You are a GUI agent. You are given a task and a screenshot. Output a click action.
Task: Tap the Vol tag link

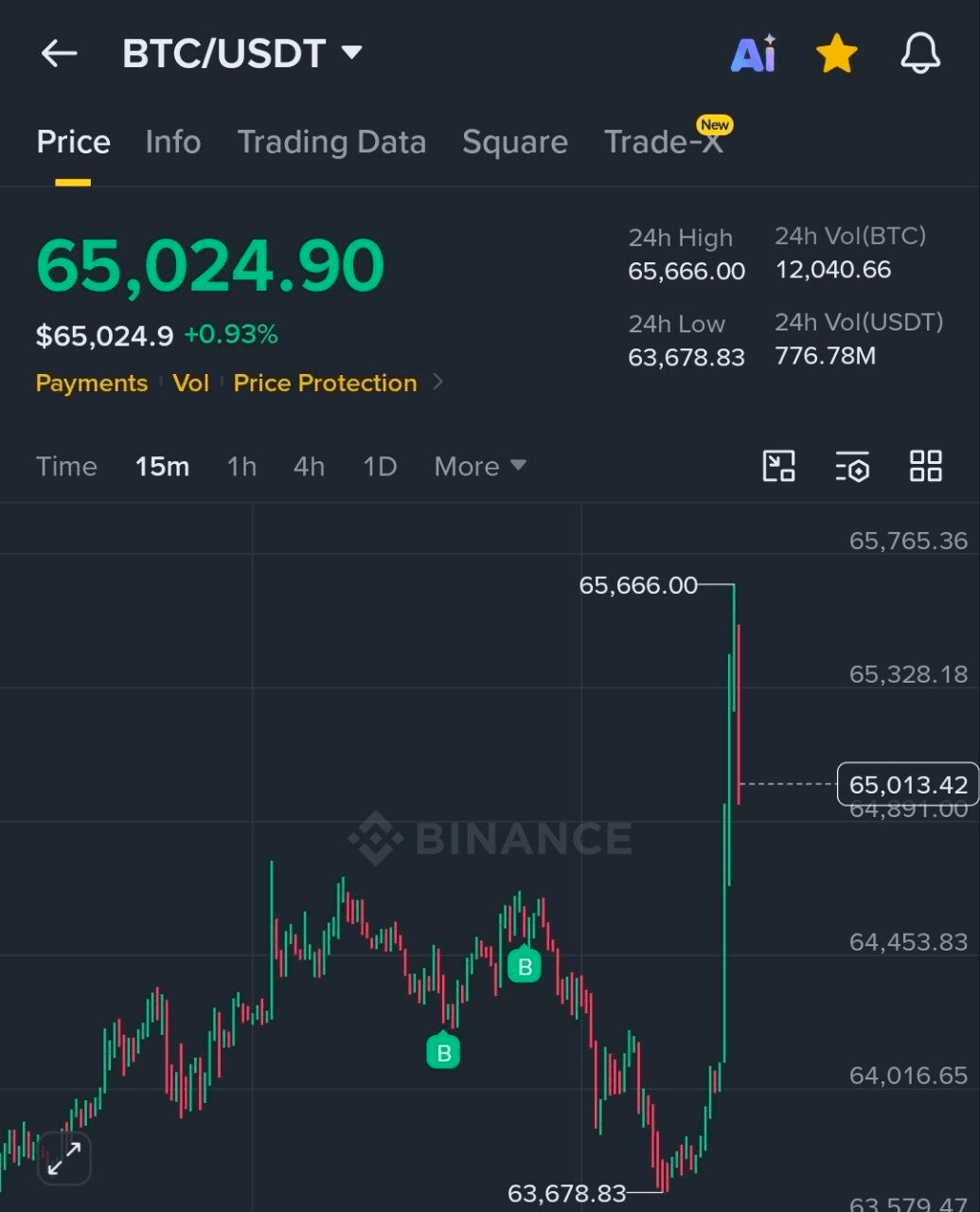(190, 383)
